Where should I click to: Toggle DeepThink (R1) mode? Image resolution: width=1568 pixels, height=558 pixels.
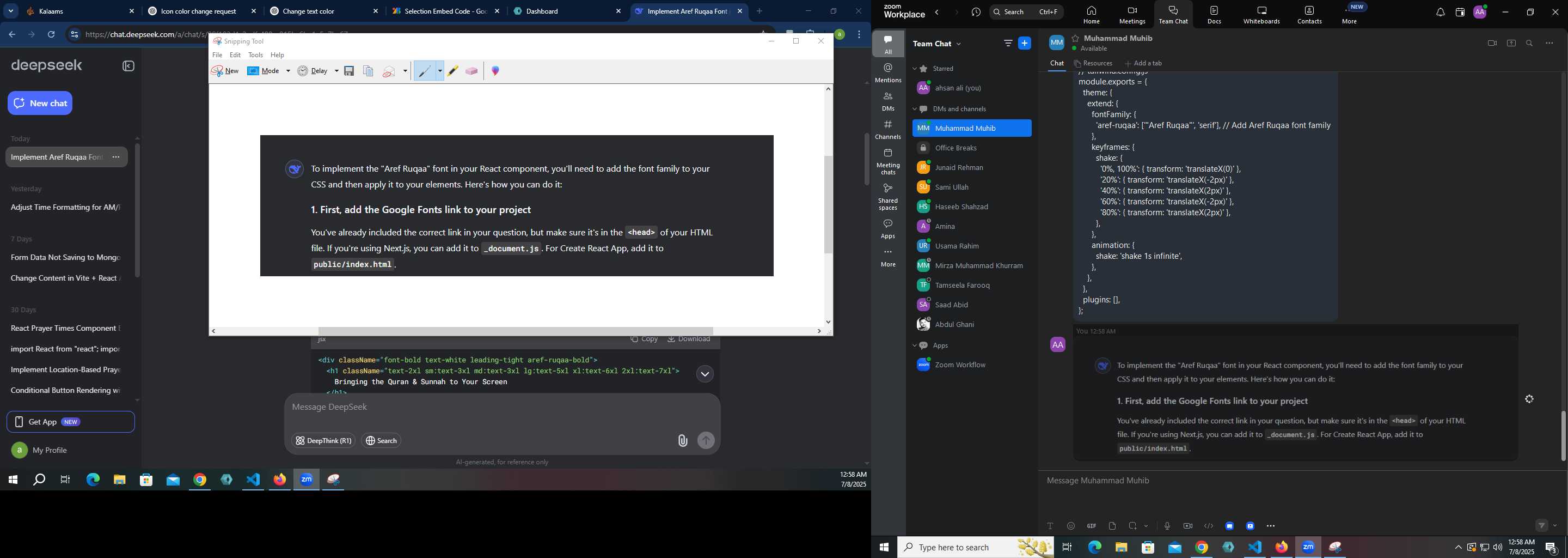coord(323,440)
